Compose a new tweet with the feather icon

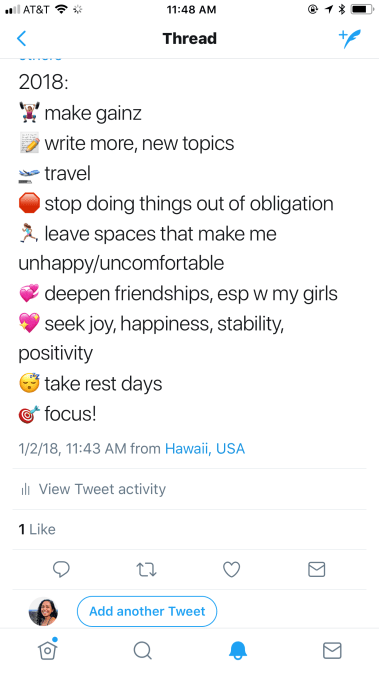349,39
